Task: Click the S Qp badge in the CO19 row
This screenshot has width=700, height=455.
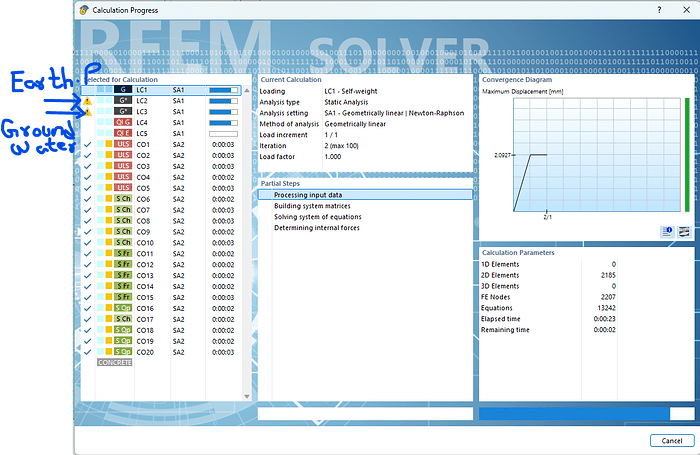Action: pos(123,341)
